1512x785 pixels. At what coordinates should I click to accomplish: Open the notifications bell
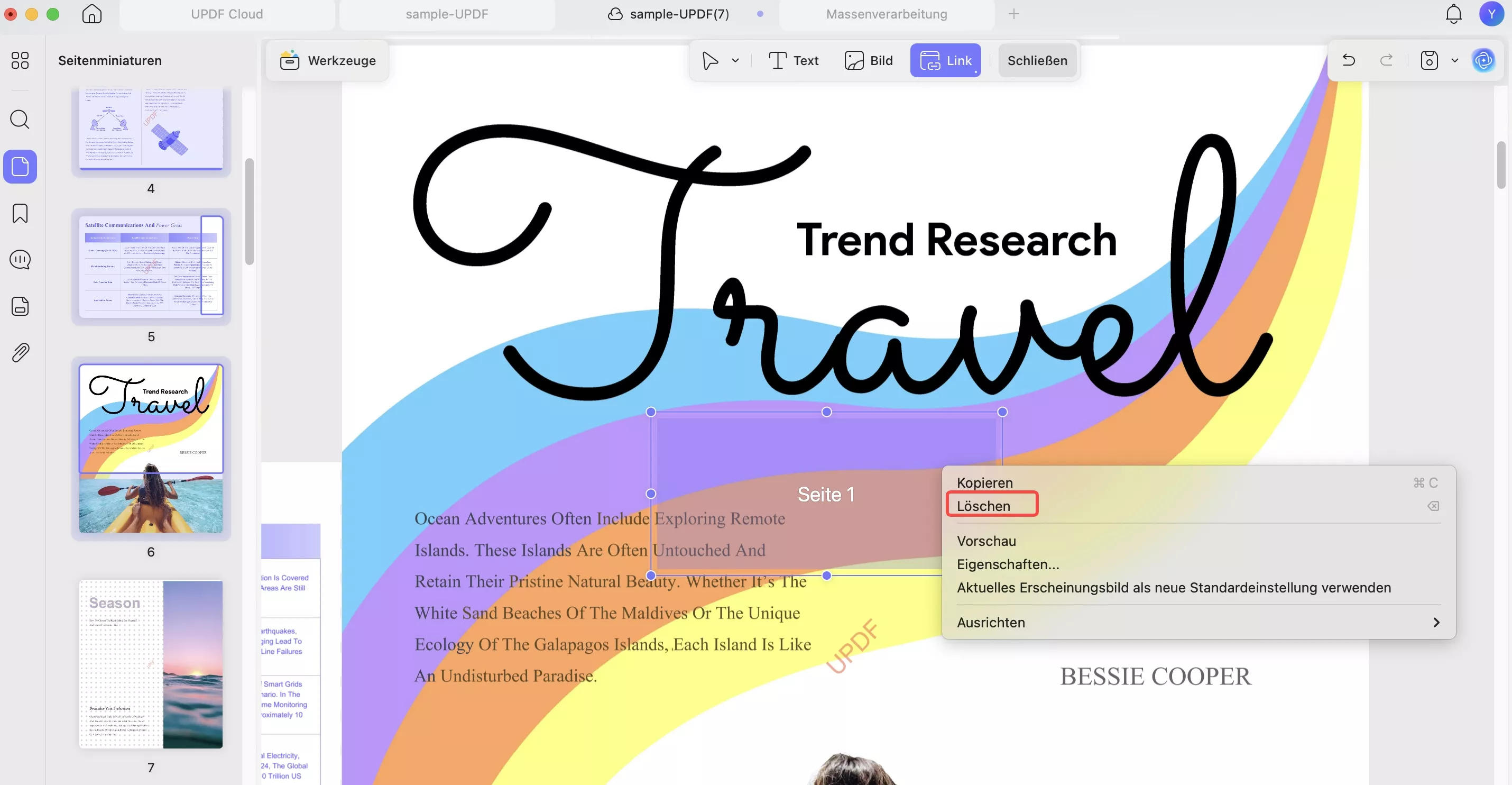(1453, 14)
